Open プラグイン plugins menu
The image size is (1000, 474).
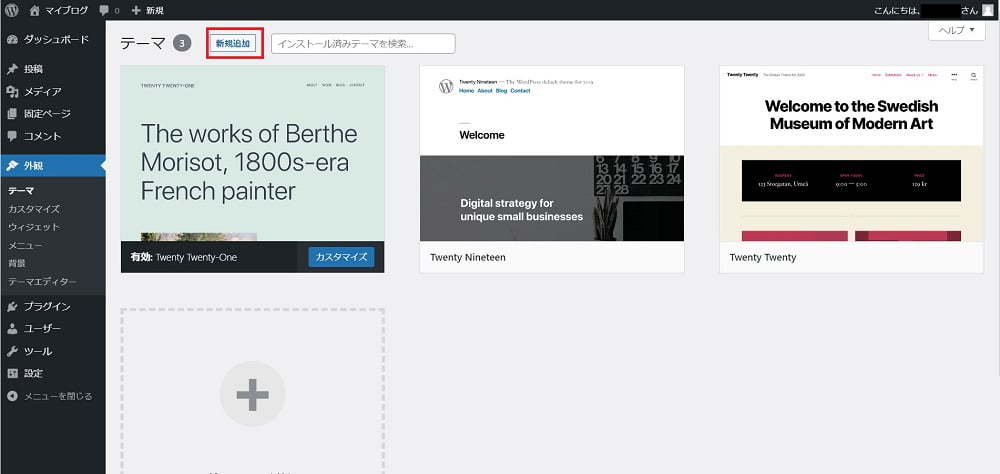(47, 307)
